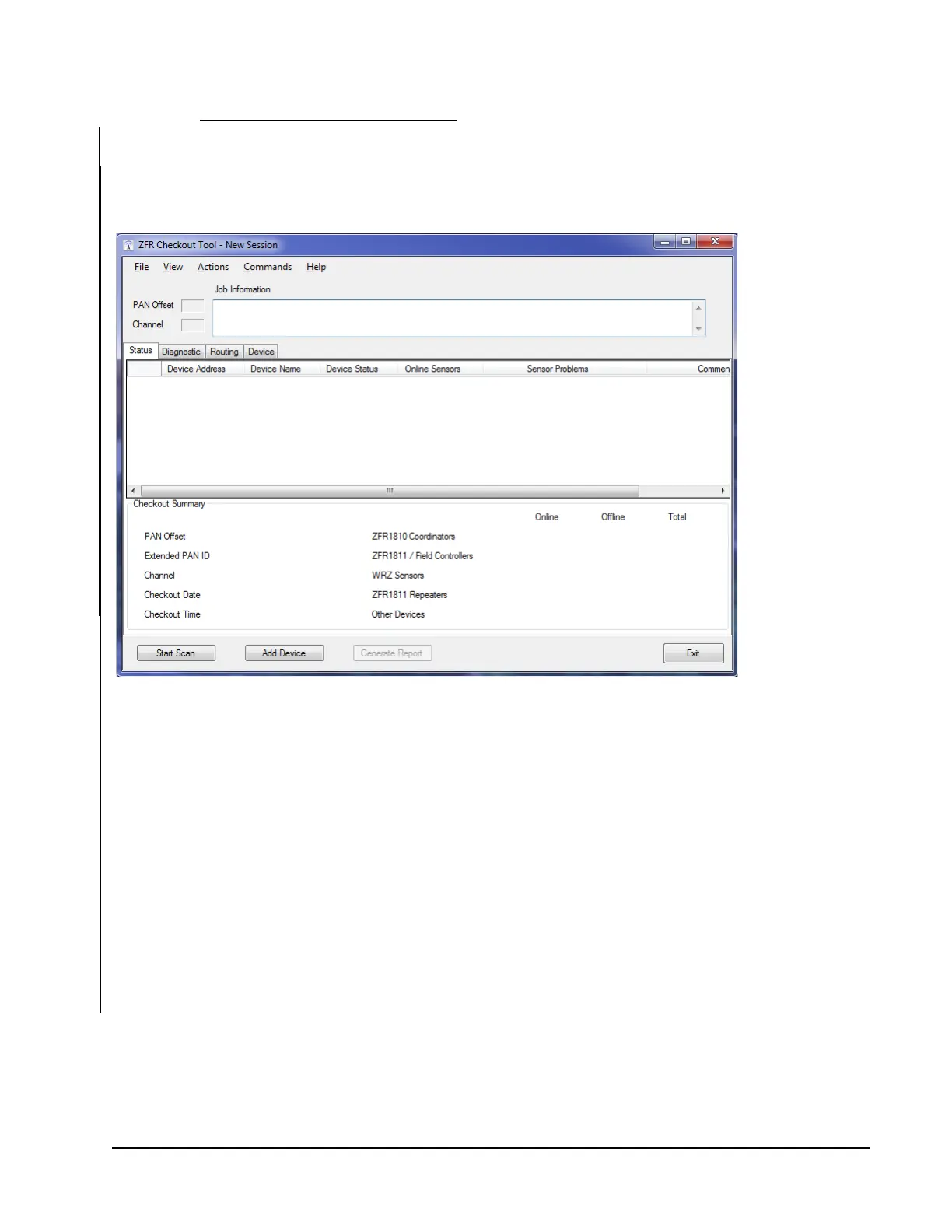952x1232 pixels.
Task: Minimize the ZFR Checkout Tool window
Action: click(665, 242)
